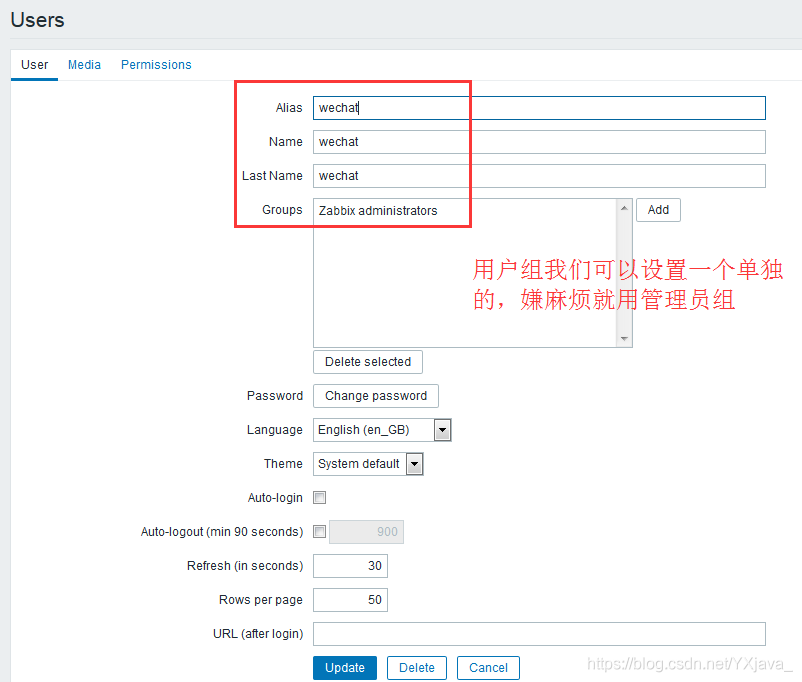802x682 pixels.
Task: Enable the Auto-logout checkbox
Action: (x=320, y=532)
